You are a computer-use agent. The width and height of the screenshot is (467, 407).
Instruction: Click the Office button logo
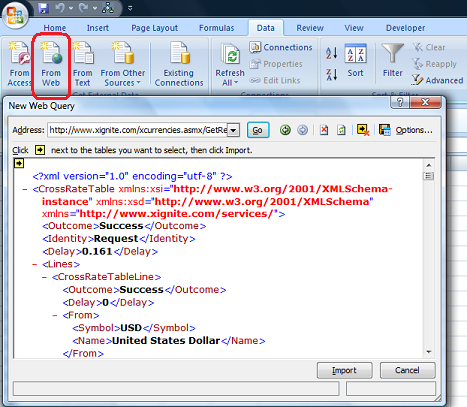tap(15, 15)
